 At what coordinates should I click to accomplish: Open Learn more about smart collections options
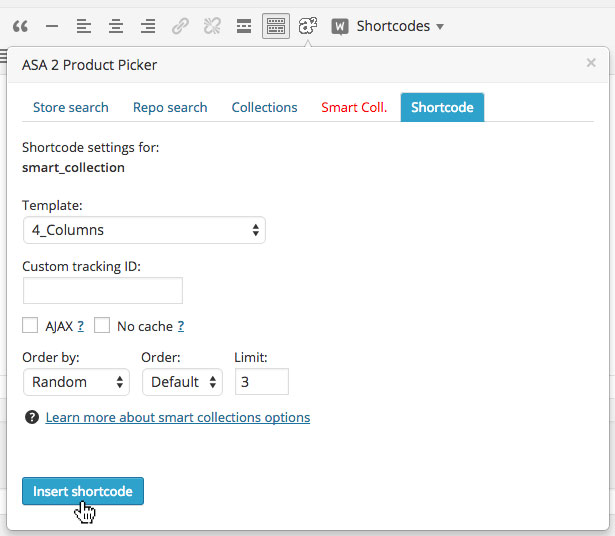tap(178, 417)
